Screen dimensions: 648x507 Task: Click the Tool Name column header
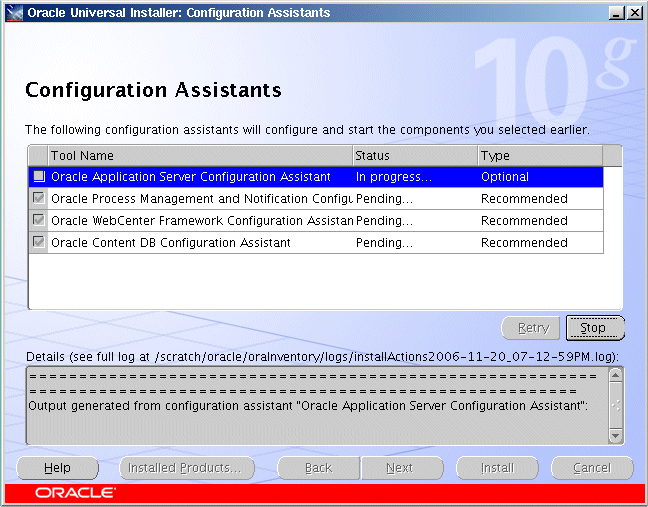click(x=200, y=156)
